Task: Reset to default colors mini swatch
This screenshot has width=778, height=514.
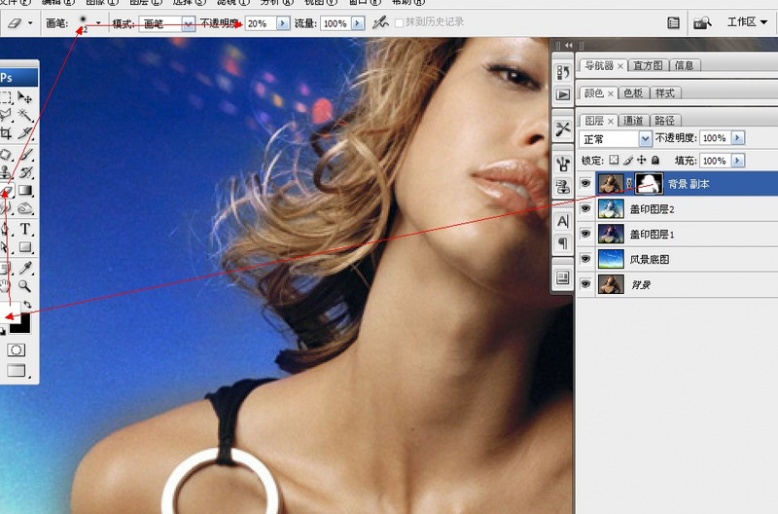Action: pyautogui.click(x=3, y=331)
